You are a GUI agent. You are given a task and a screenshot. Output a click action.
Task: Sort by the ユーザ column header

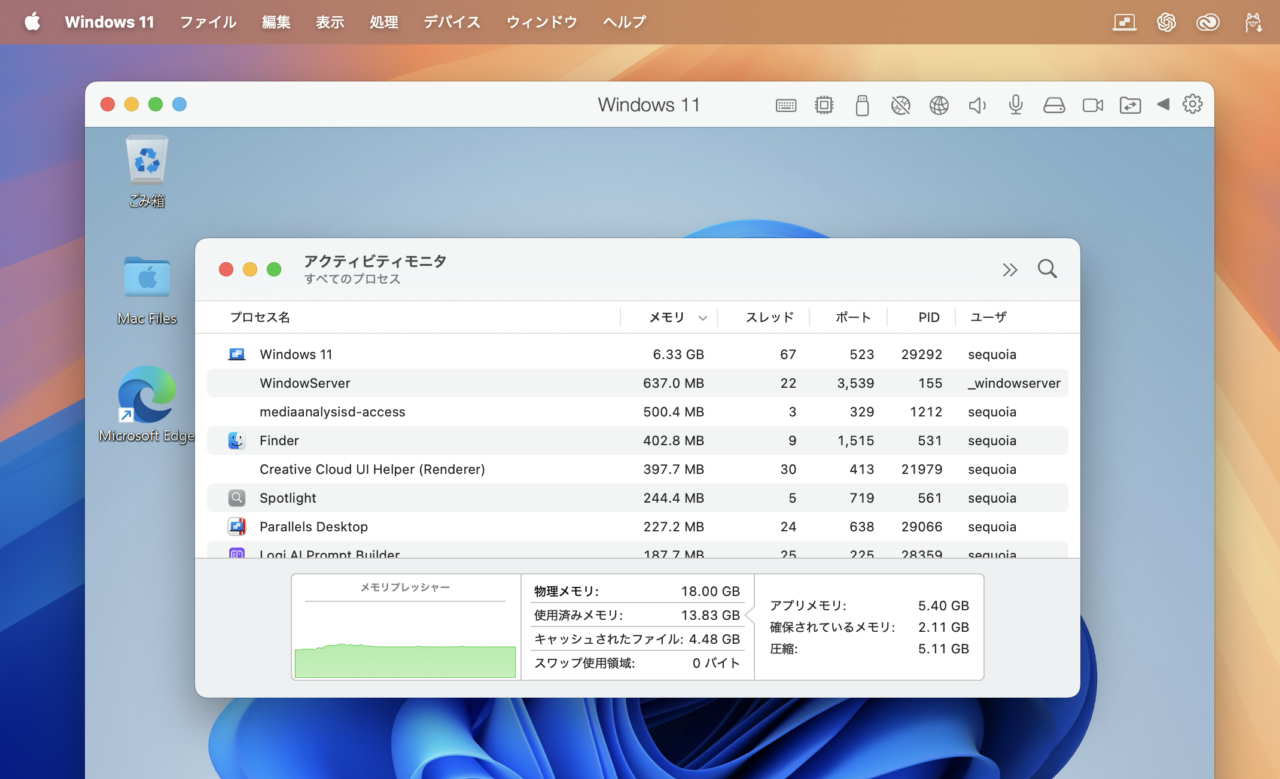pyautogui.click(x=988, y=317)
